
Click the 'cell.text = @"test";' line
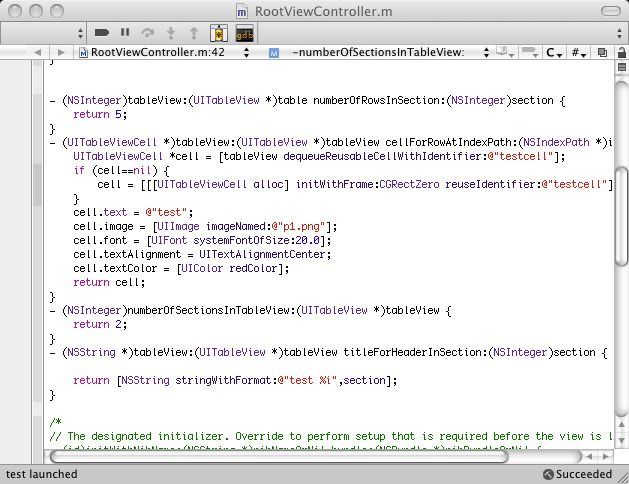coord(133,212)
